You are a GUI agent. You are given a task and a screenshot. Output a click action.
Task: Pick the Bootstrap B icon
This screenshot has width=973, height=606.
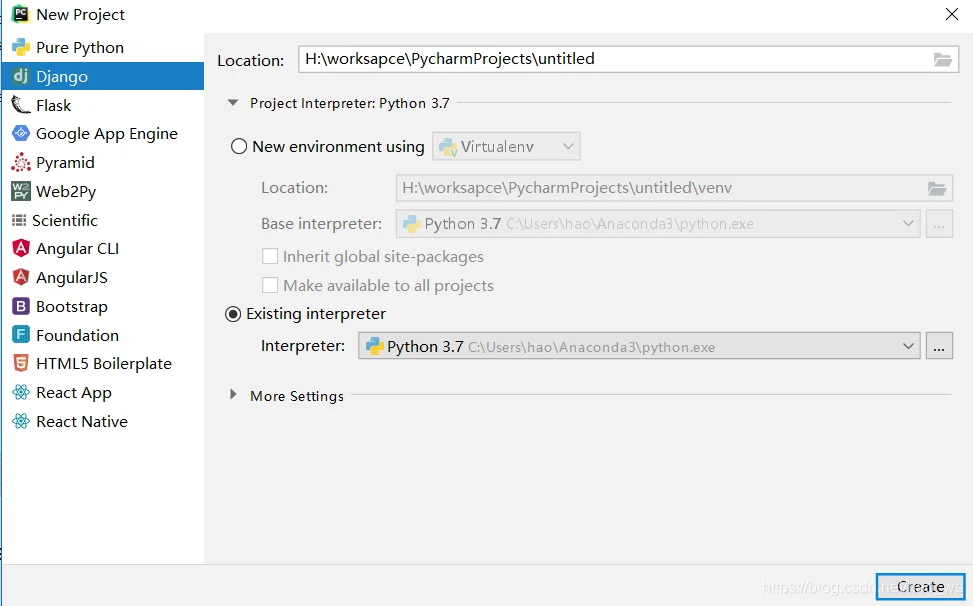point(20,306)
